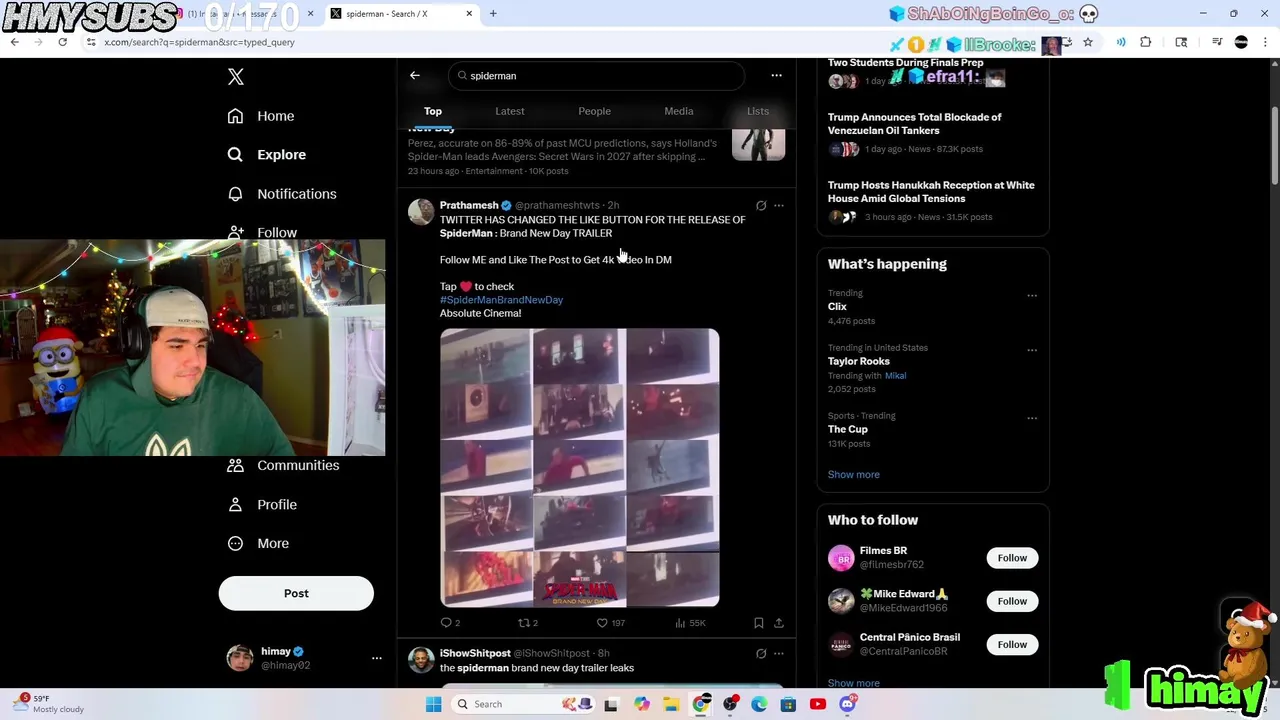The width and height of the screenshot is (1280, 720).
Task: Select the Top tab
Action: (x=433, y=111)
